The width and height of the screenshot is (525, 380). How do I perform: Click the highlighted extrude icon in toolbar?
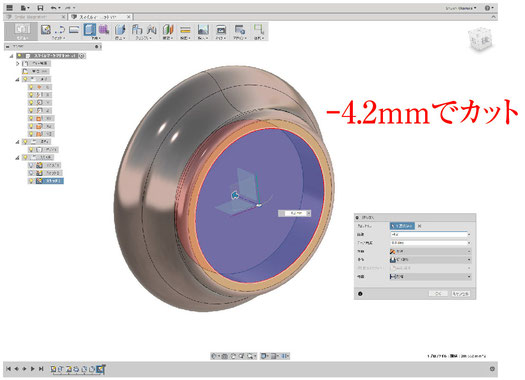click(89, 30)
